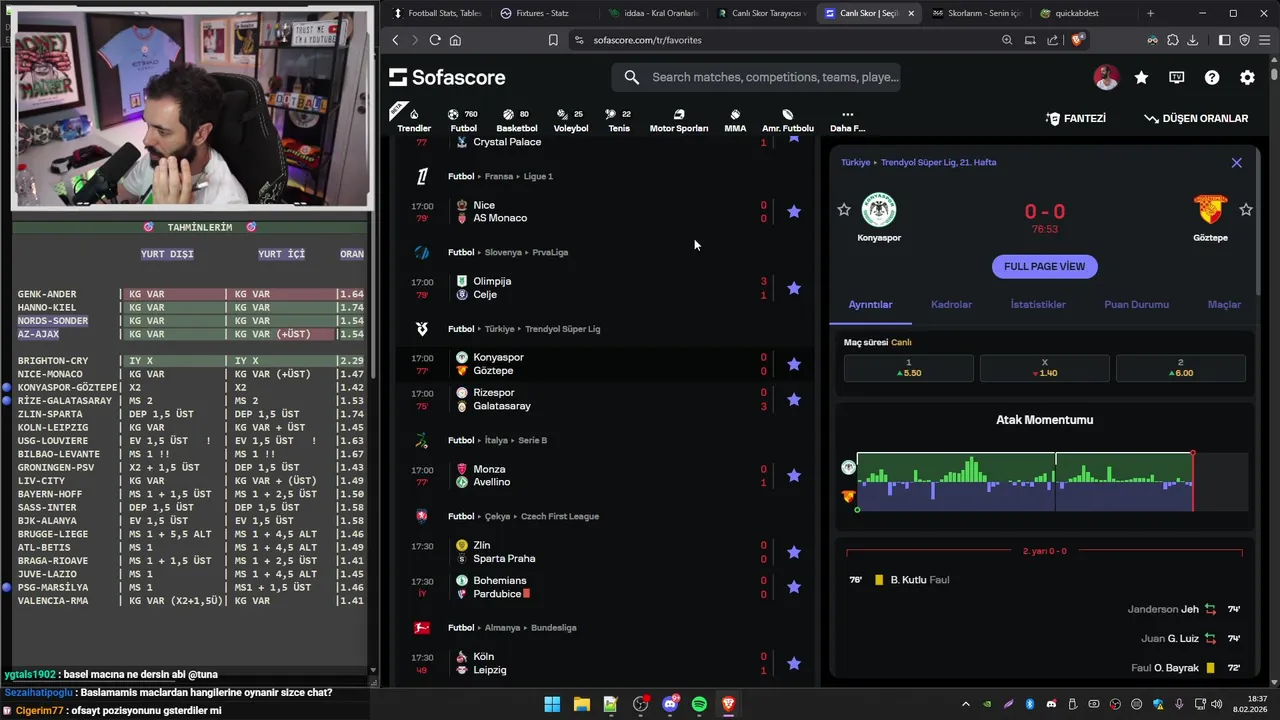Bookmark this page in the browser
Image resolution: width=1280 pixels, height=720 pixels.
coord(553,40)
